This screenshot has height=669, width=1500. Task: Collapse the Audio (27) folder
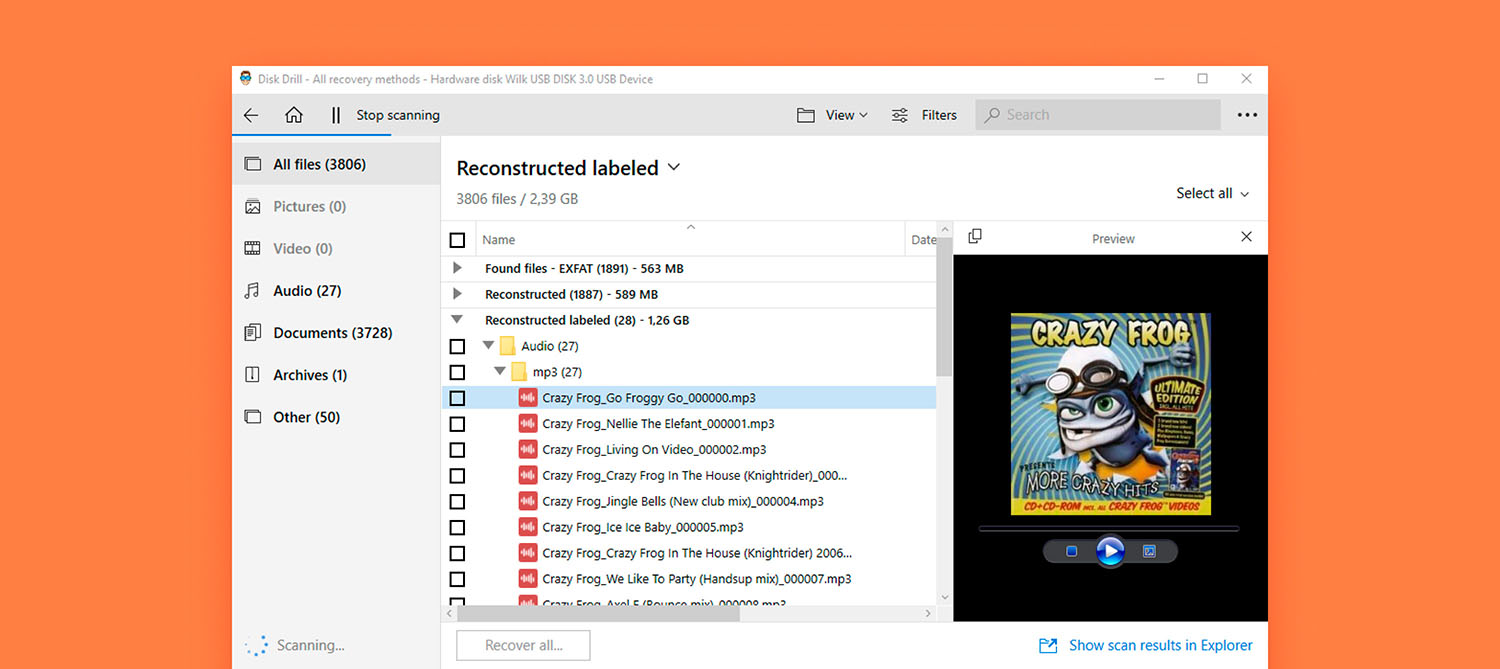(488, 346)
